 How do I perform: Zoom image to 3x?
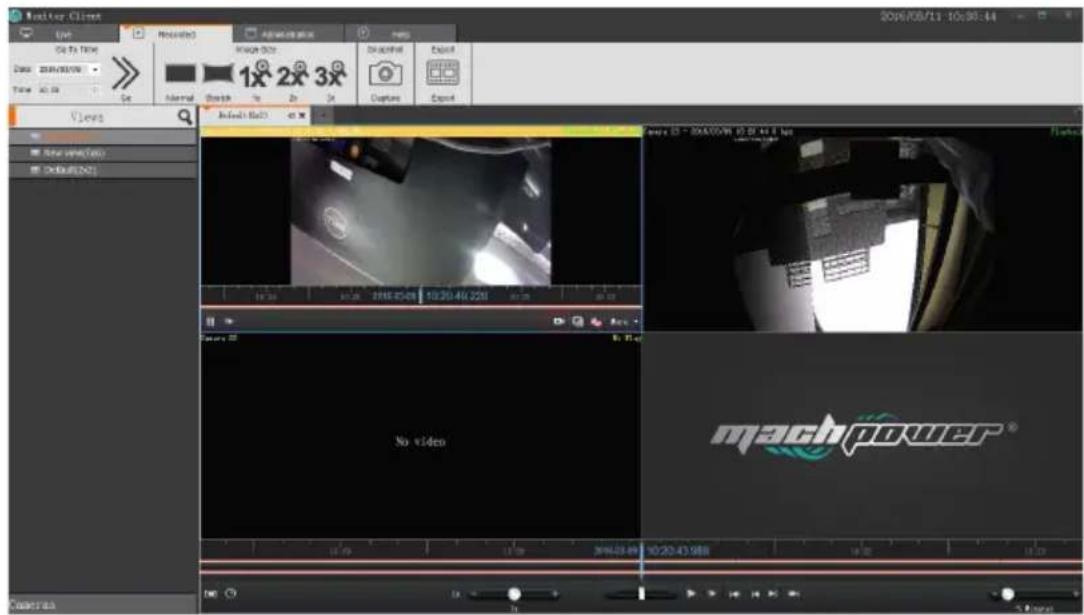(331, 74)
